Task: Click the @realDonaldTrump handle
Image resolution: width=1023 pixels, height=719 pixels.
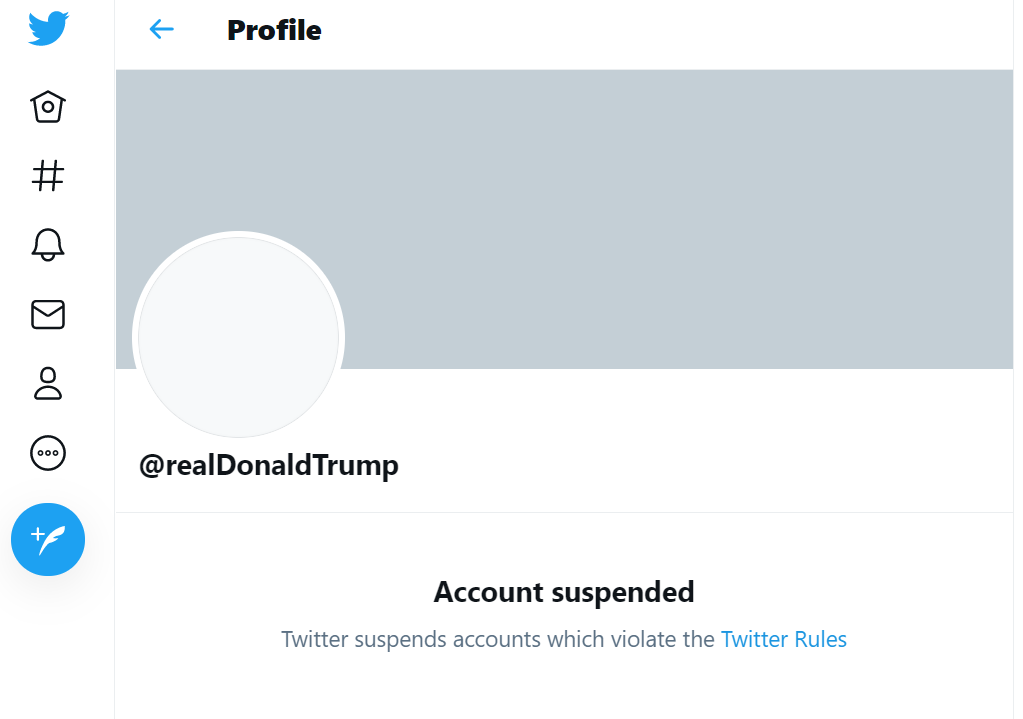Action: (268, 465)
